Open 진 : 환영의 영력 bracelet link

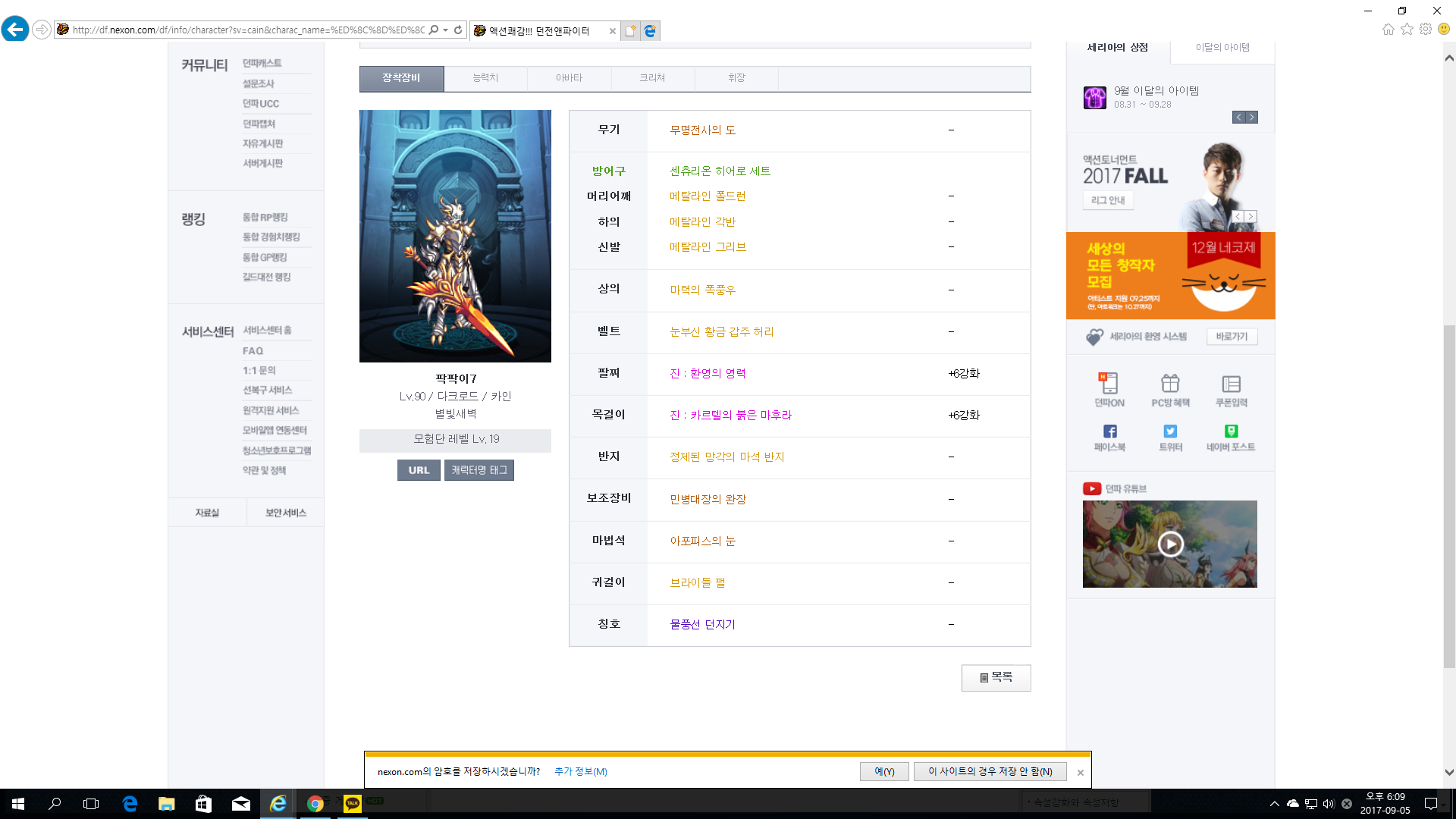[x=708, y=374]
